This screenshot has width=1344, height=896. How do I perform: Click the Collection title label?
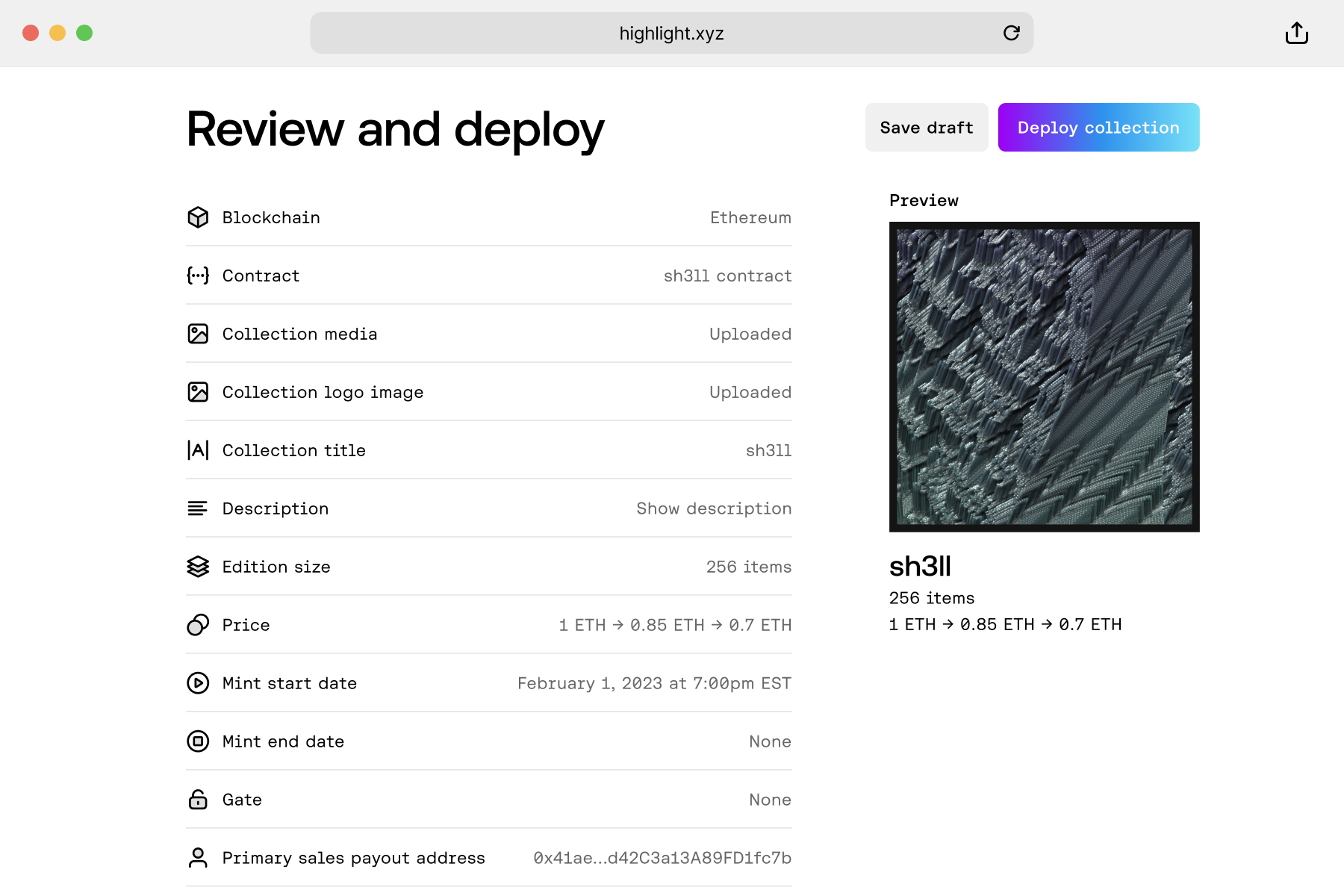coord(293,450)
